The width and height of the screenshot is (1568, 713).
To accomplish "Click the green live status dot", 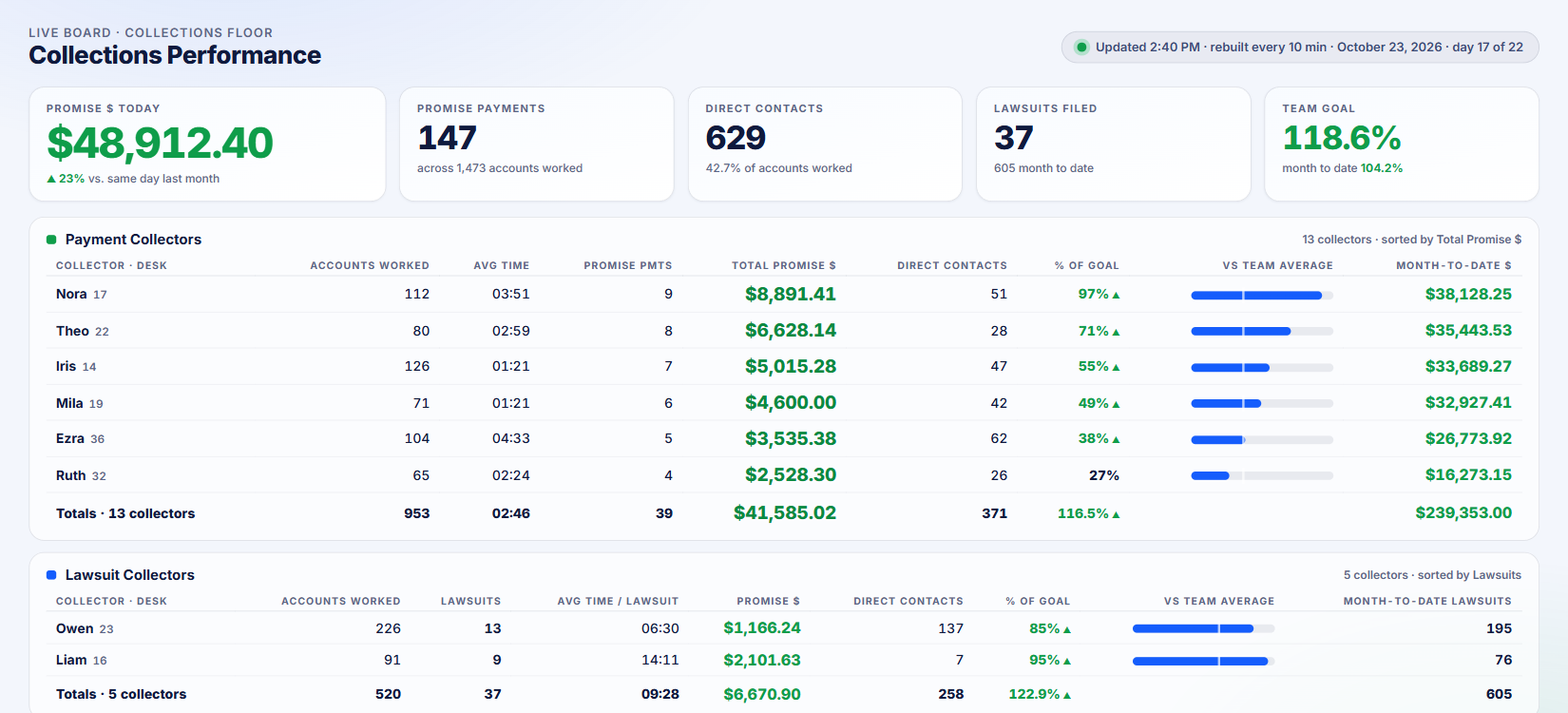I will click(1081, 48).
